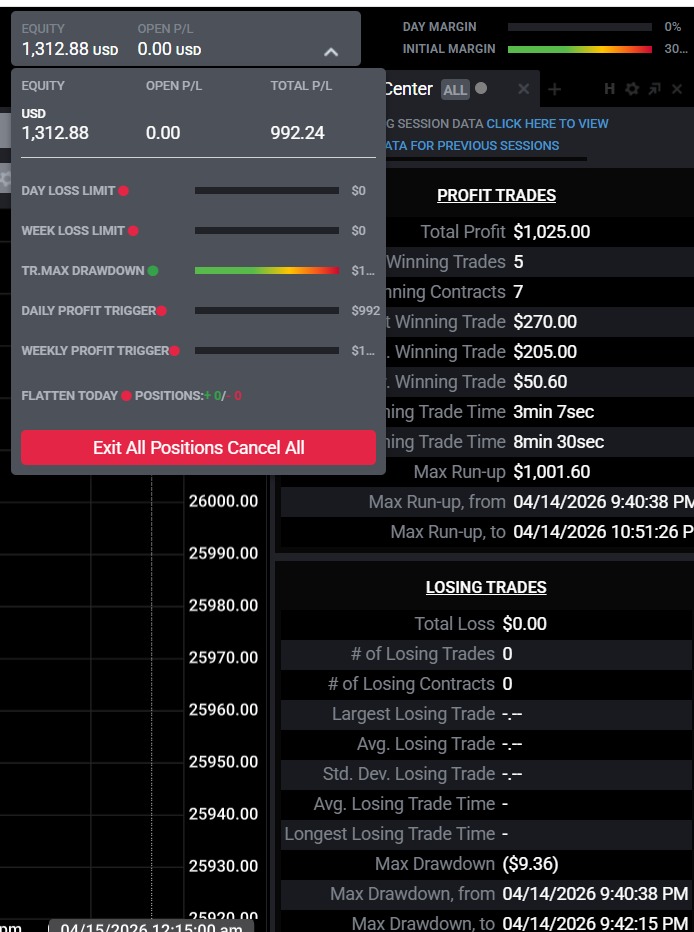The height and width of the screenshot is (932, 694).
Task: Open the ALL accounts filter badge
Action: coord(455,90)
